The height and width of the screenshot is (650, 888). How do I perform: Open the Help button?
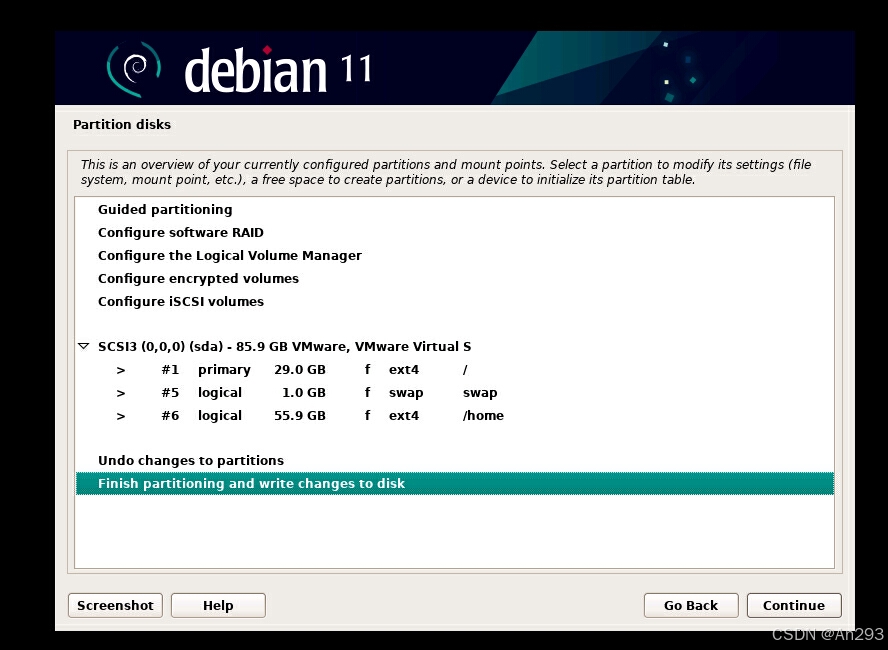point(218,605)
